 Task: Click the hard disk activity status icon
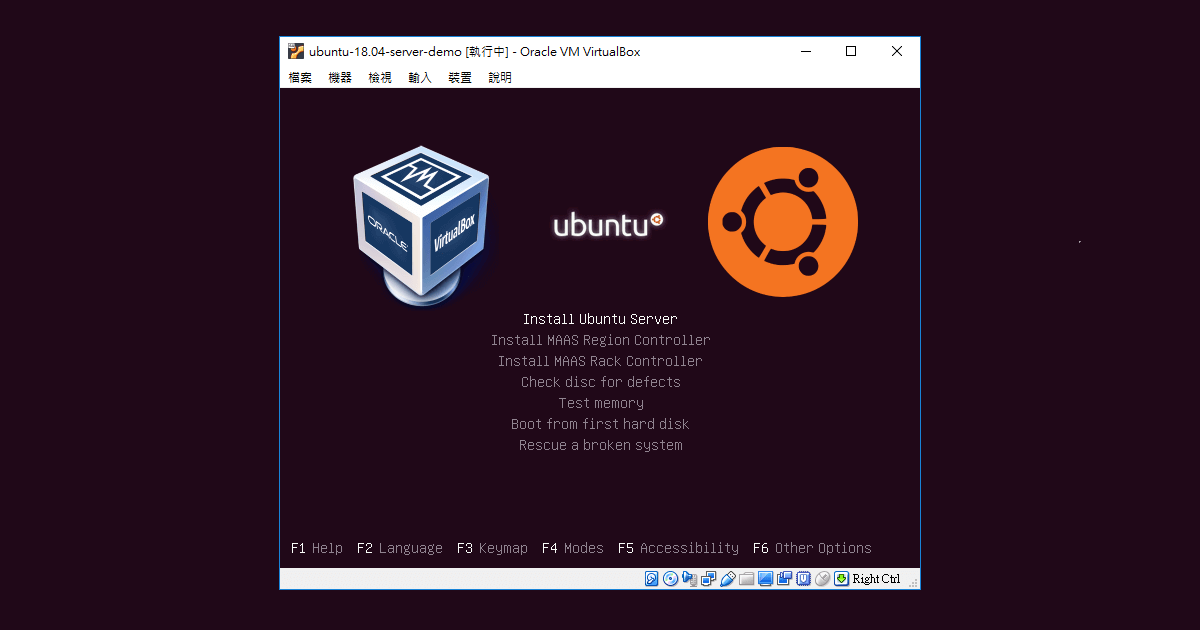click(651, 579)
